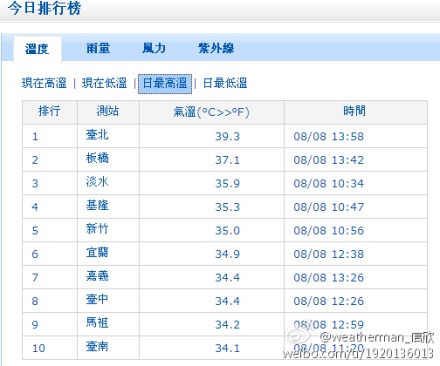Open station 新竹

click(x=97, y=229)
